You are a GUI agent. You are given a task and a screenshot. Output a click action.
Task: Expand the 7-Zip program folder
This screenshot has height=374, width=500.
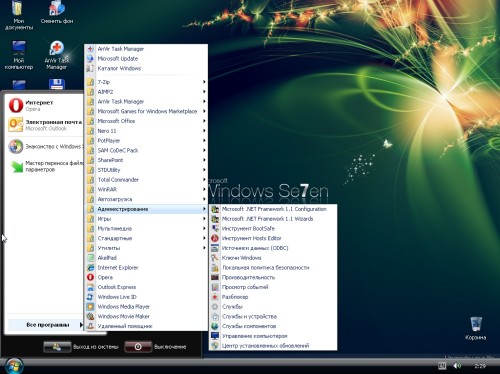pyautogui.click(x=146, y=82)
